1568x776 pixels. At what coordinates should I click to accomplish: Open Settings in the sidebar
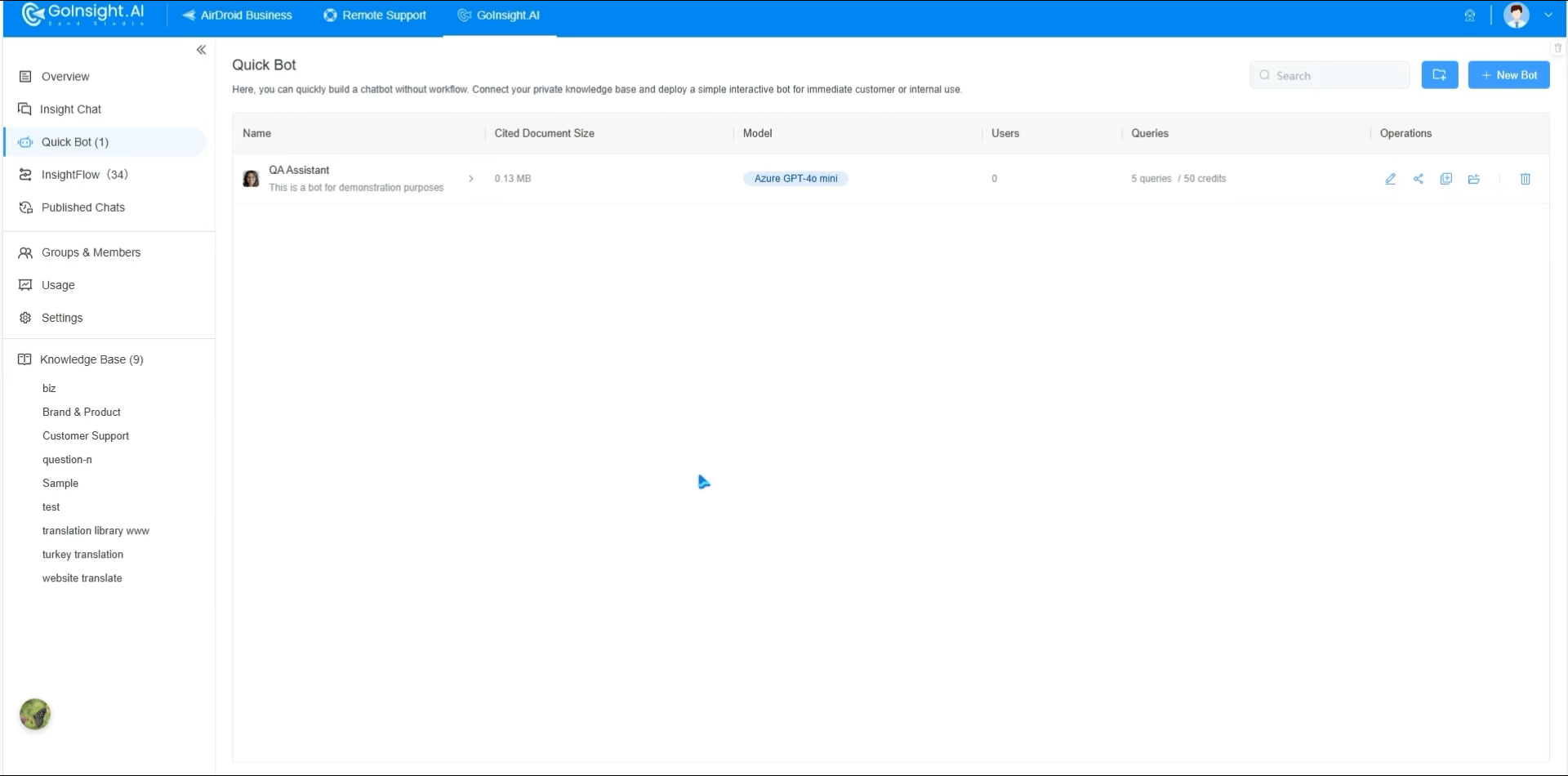(62, 318)
